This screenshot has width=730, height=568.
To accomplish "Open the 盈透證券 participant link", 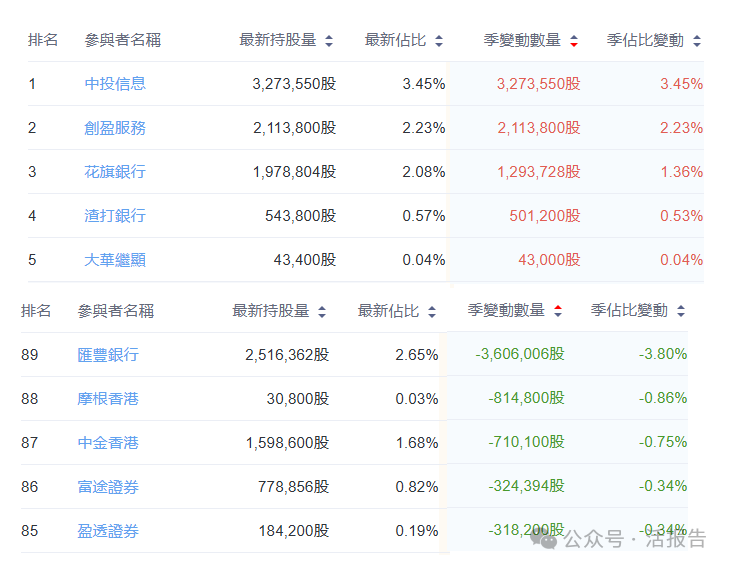I will click(108, 531).
